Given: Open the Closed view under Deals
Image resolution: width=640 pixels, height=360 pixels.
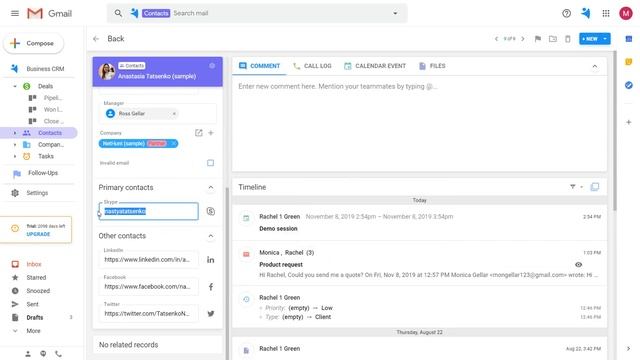Looking at the screenshot, I should (53, 121).
